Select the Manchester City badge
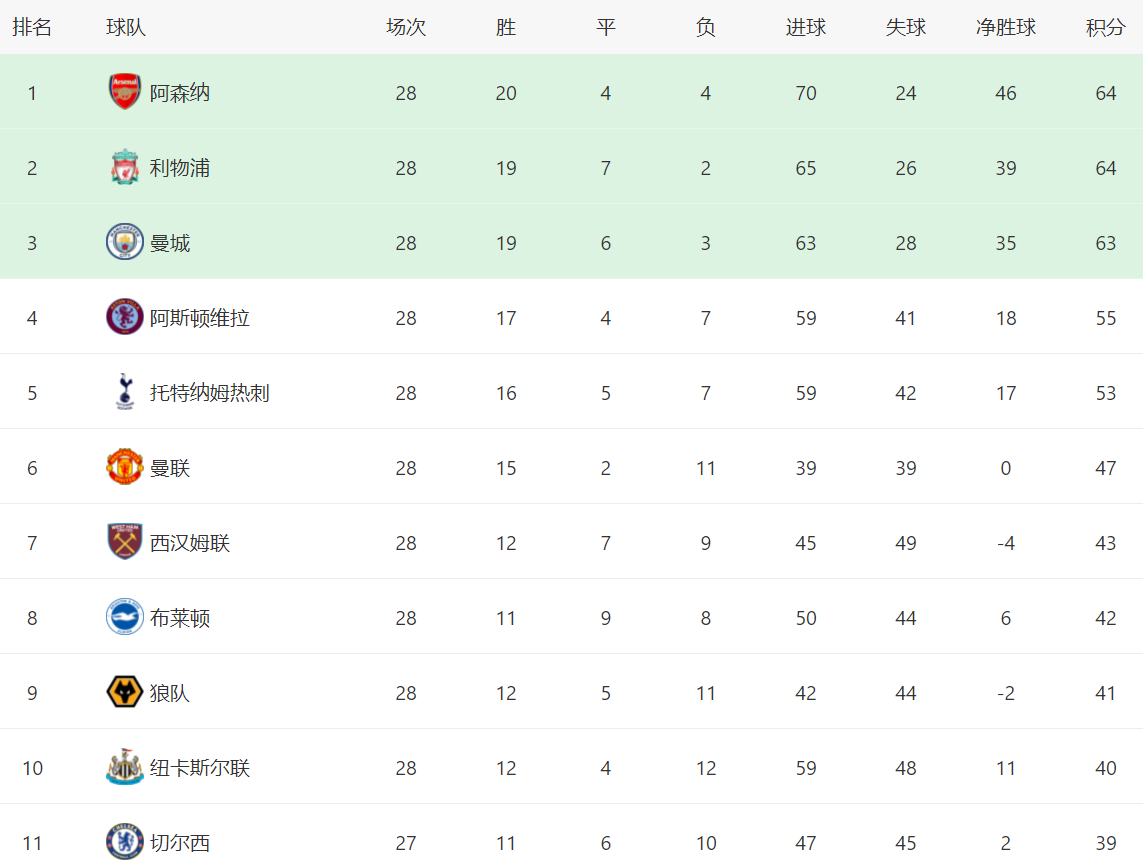Viewport: 1143px width, 863px height. coord(125,242)
